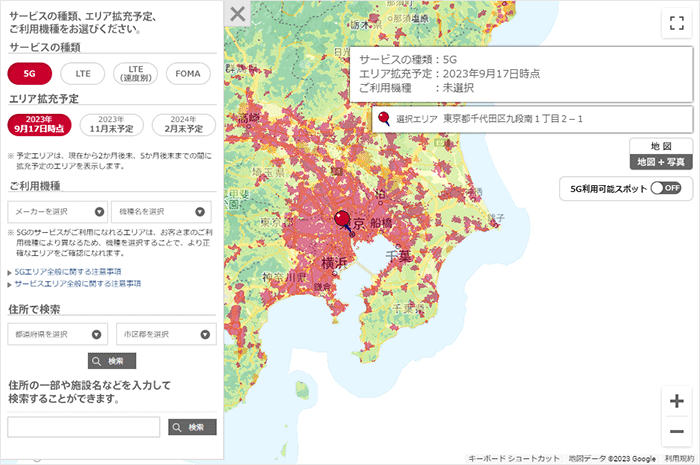700x465 pixels.
Task: Click エリア拡充予定：2023年9月17日時点 info text
Action: click(450, 74)
